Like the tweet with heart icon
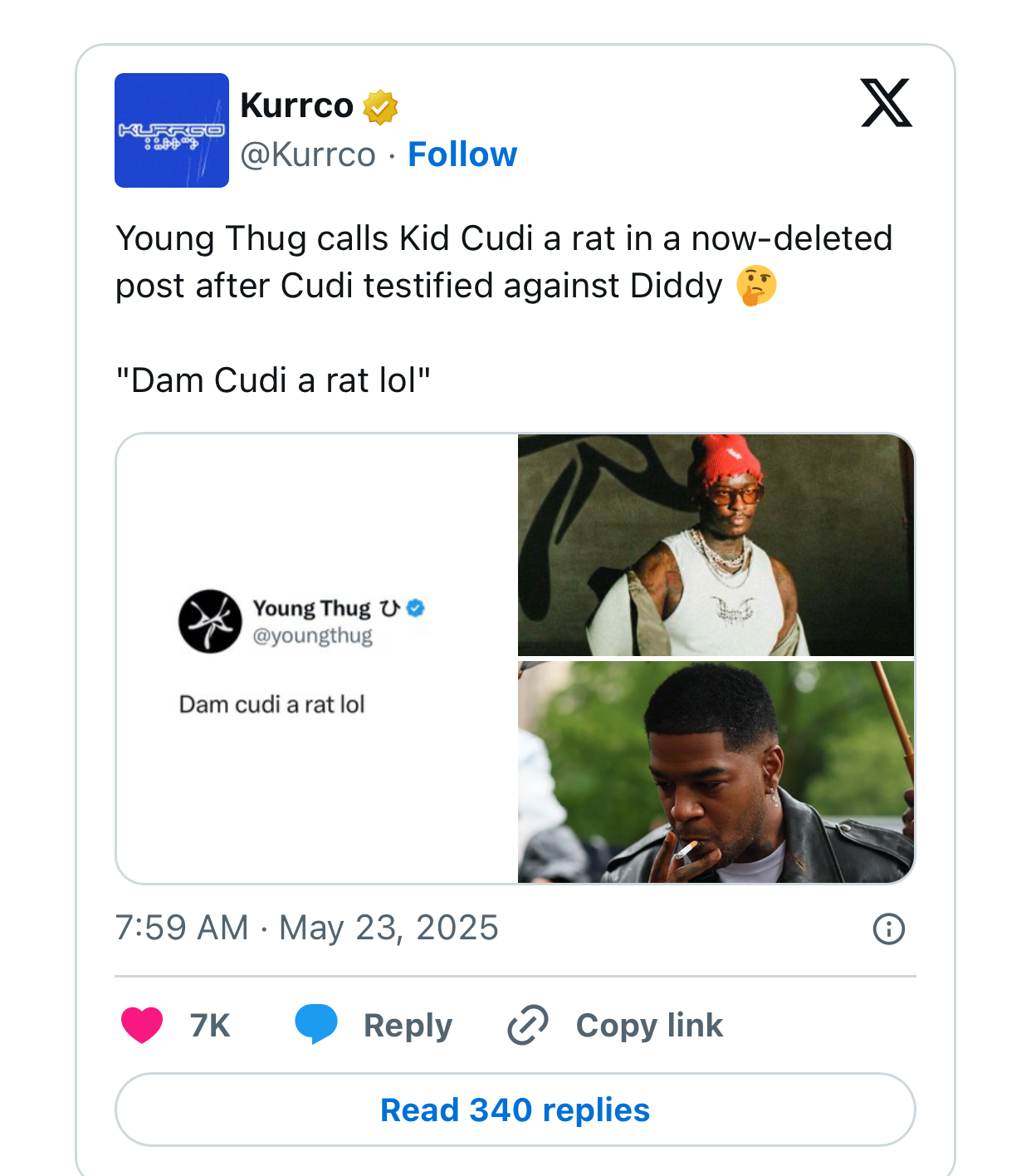This screenshot has height=1176, width=1031. [142, 1025]
